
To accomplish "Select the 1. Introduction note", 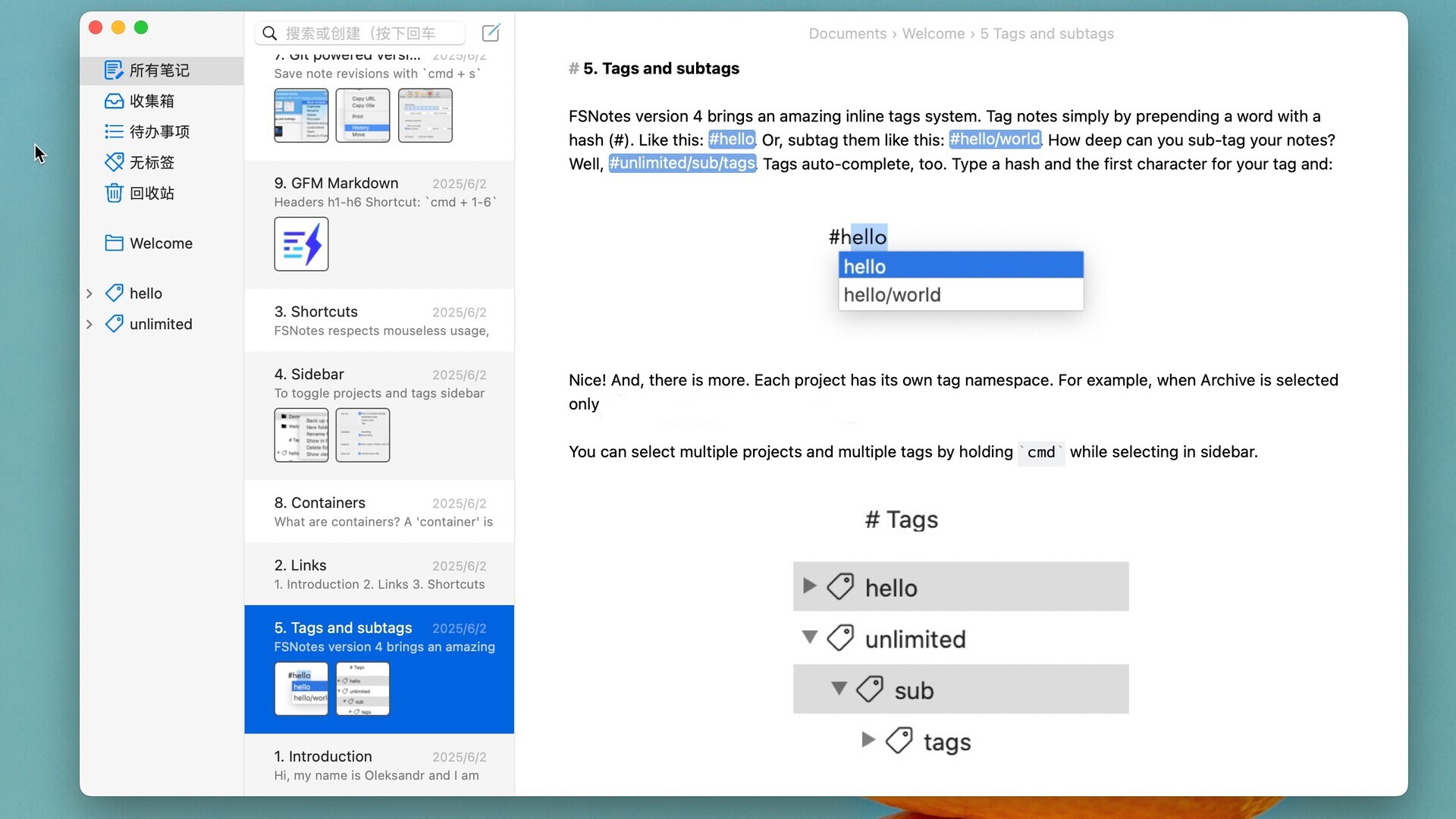I will (379, 765).
